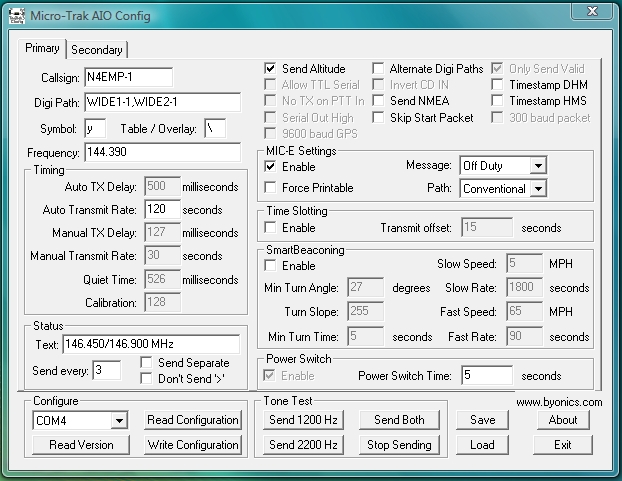Click the Read Configuration button
Image resolution: width=622 pixels, height=481 pixels.
pos(193,420)
